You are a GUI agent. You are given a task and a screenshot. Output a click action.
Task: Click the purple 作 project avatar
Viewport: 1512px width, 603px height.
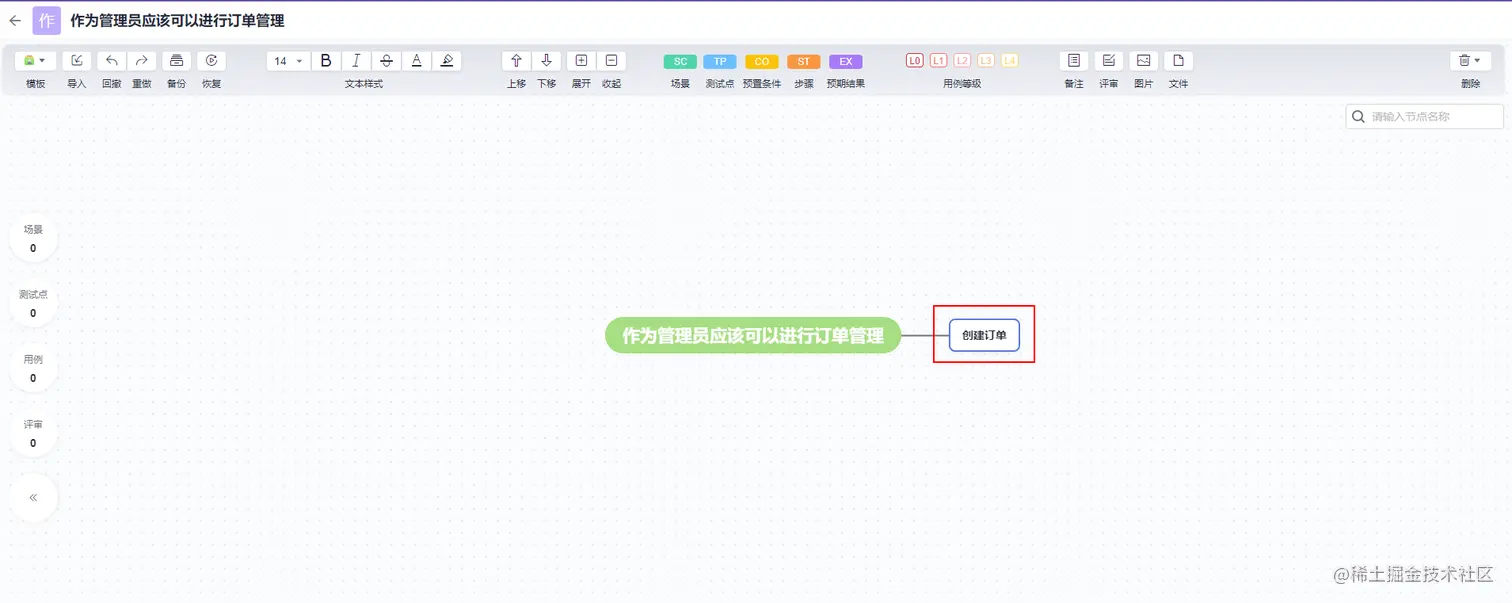pos(47,20)
